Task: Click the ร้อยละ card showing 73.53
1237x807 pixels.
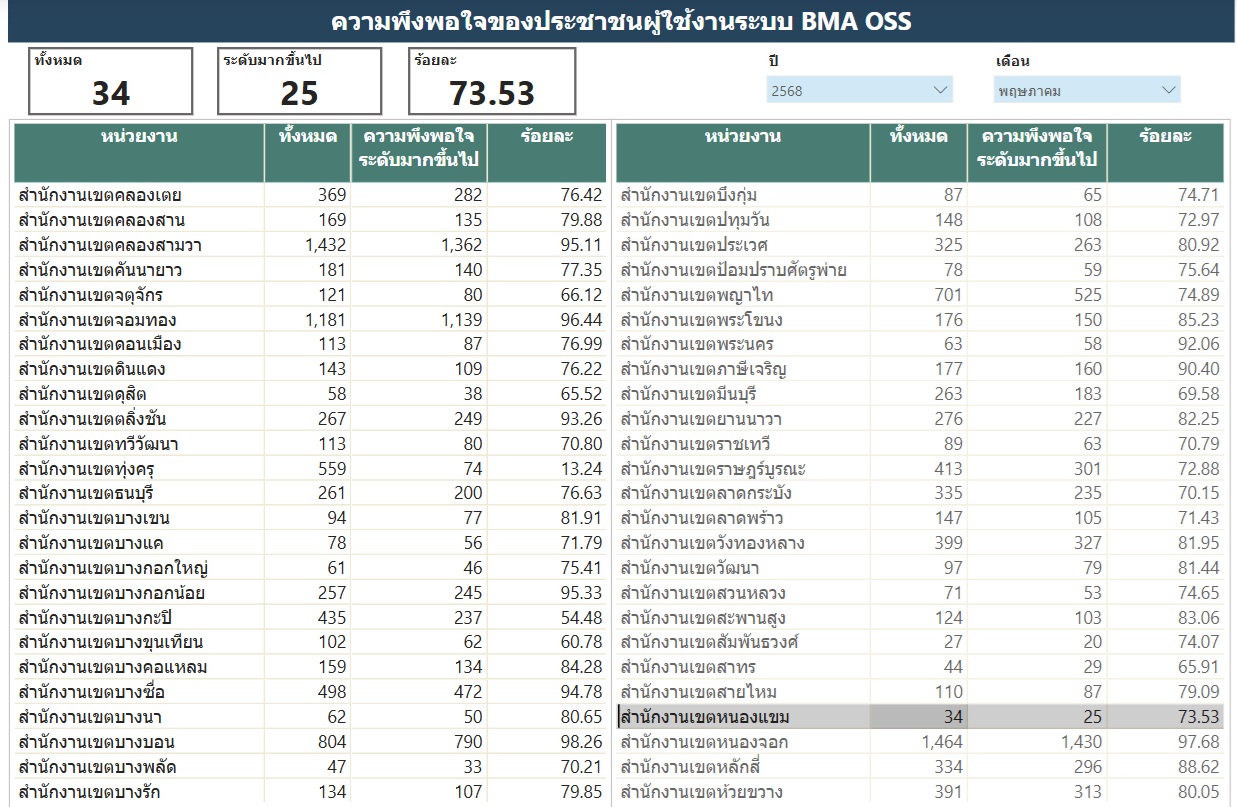Action: (x=491, y=81)
